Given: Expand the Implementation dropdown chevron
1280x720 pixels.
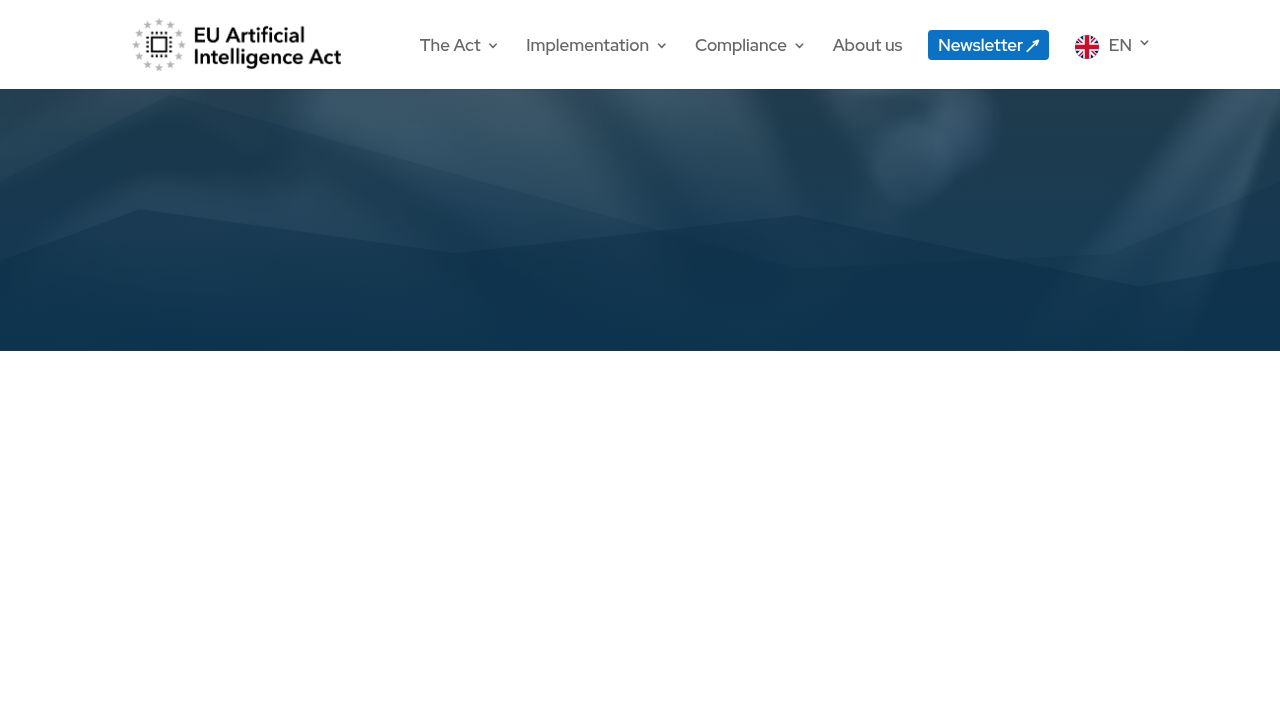Looking at the screenshot, I should pyautogui.click(x=661, y=46).
